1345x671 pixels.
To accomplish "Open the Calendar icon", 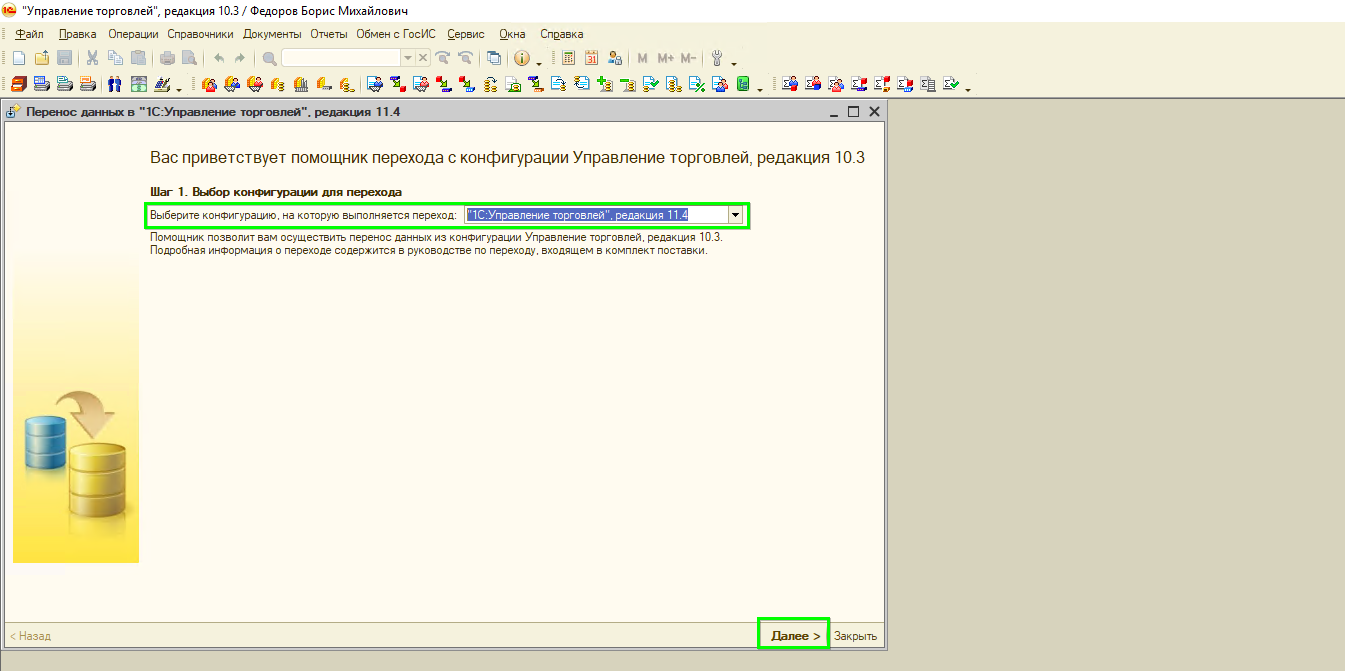I will [x=591, y=58].
